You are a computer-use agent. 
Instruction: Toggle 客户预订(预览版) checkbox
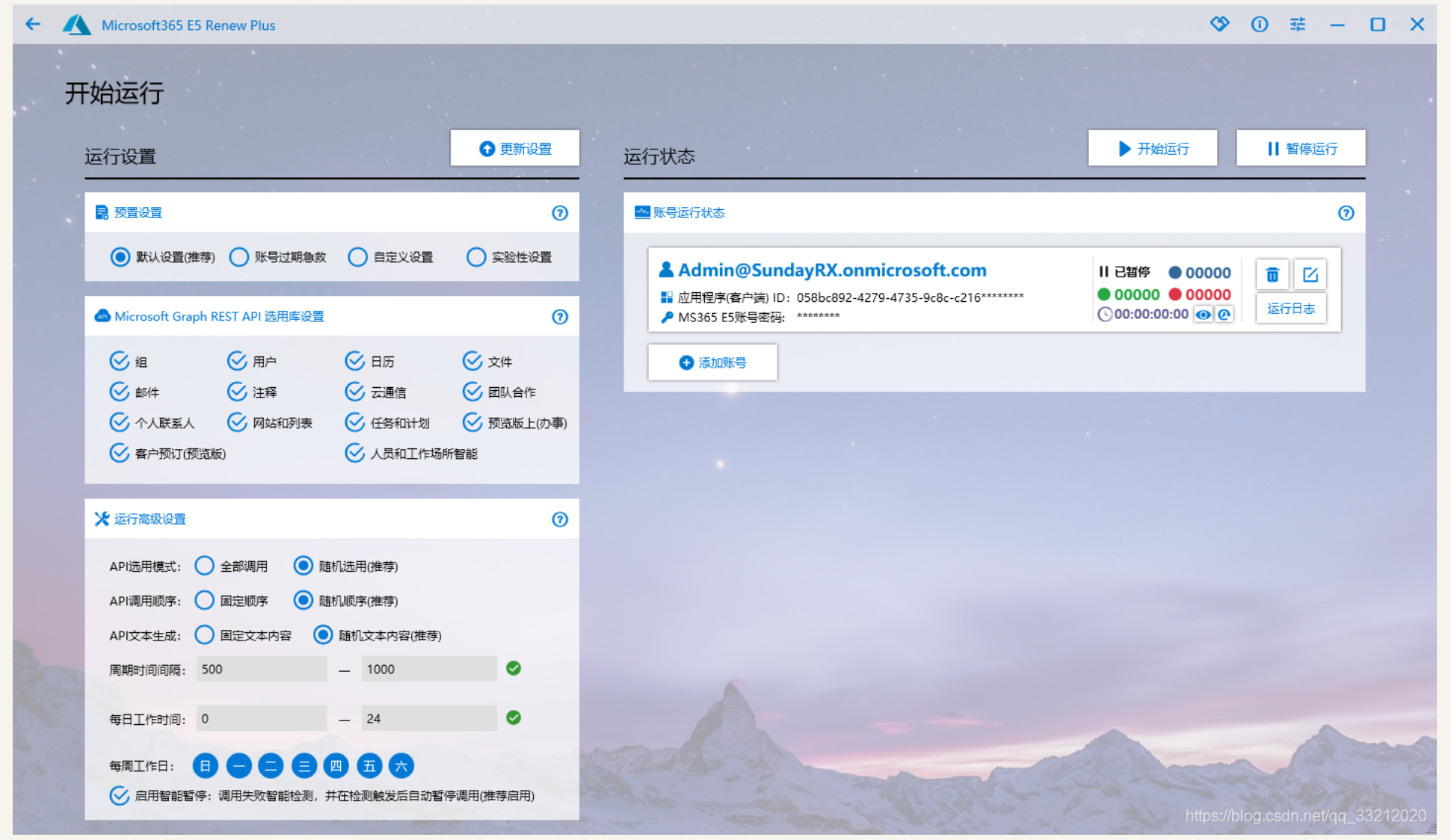[x=120, y=453]
